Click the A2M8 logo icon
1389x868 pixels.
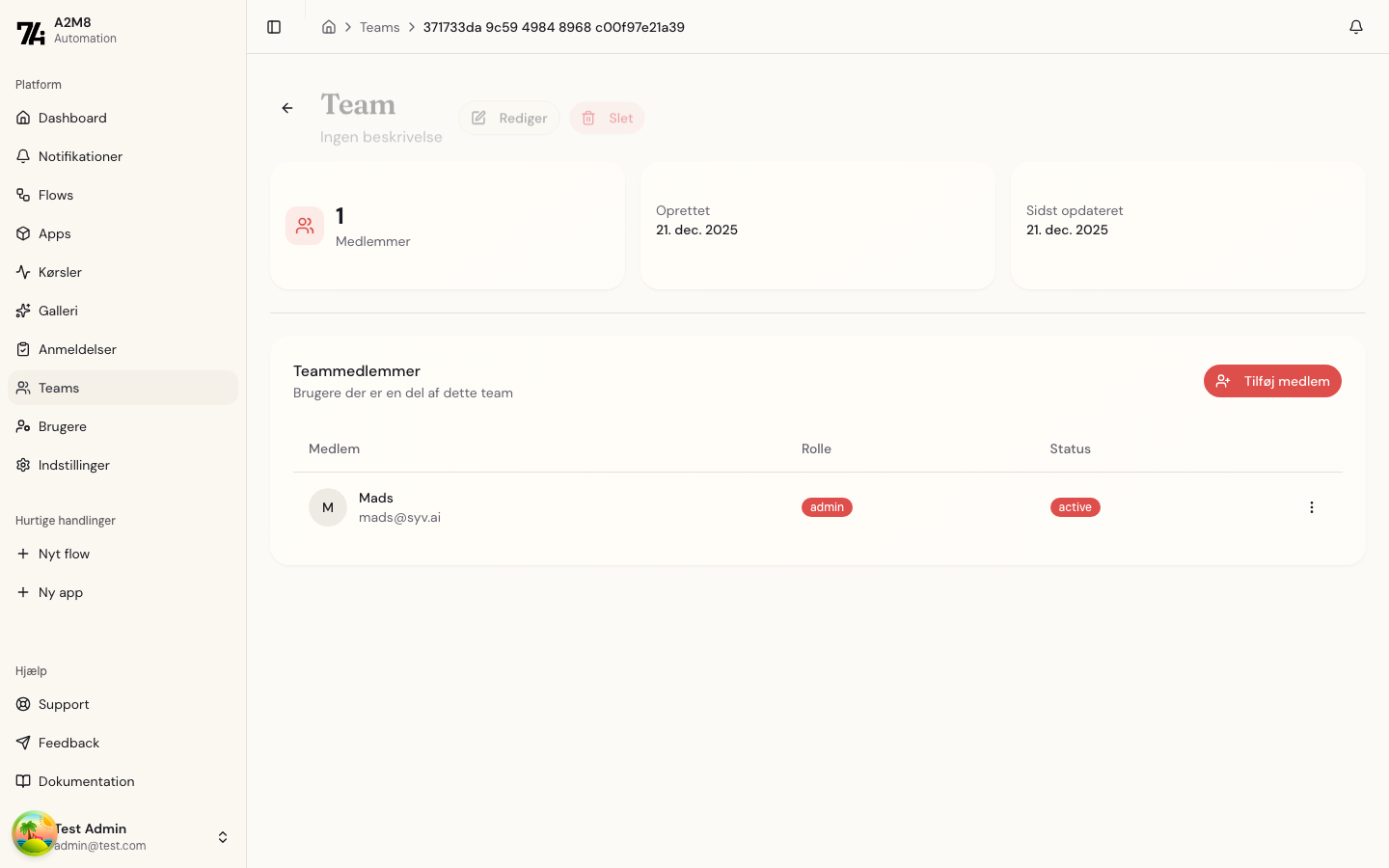coord(31,33)
